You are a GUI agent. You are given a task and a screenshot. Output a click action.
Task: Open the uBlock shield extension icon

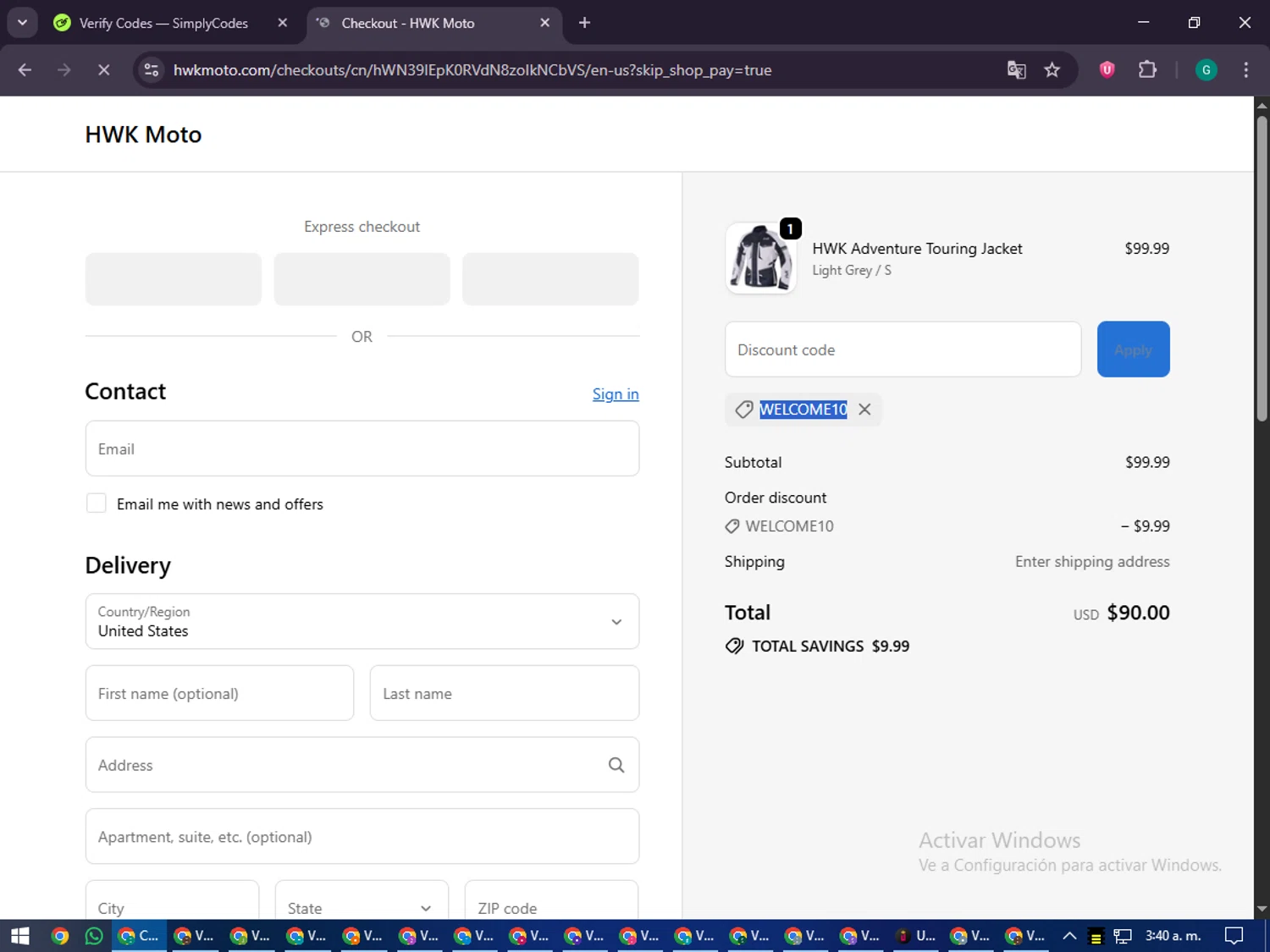point(1107,70)
